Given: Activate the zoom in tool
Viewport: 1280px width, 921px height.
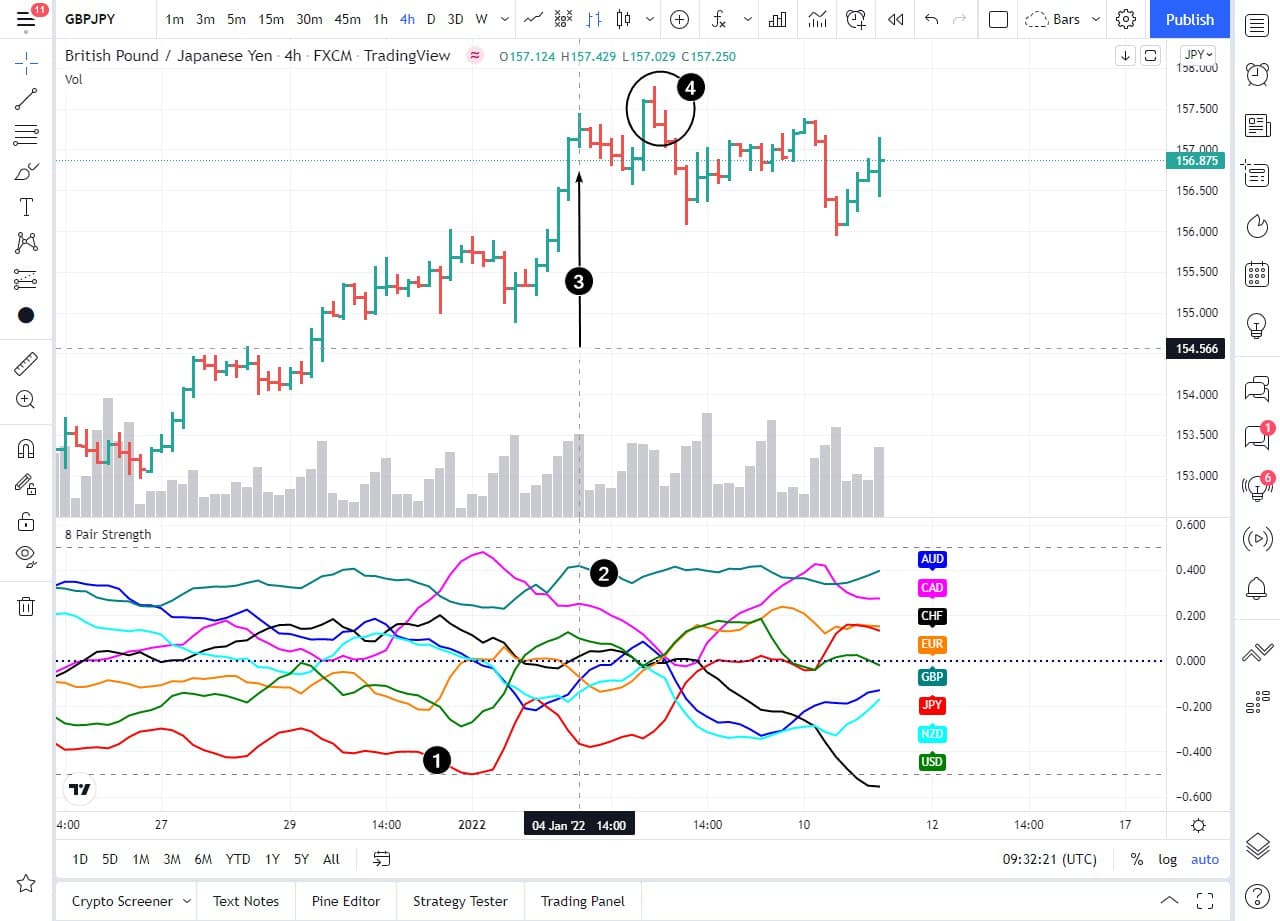Looking at the screenshot, I should click(26, 399).
